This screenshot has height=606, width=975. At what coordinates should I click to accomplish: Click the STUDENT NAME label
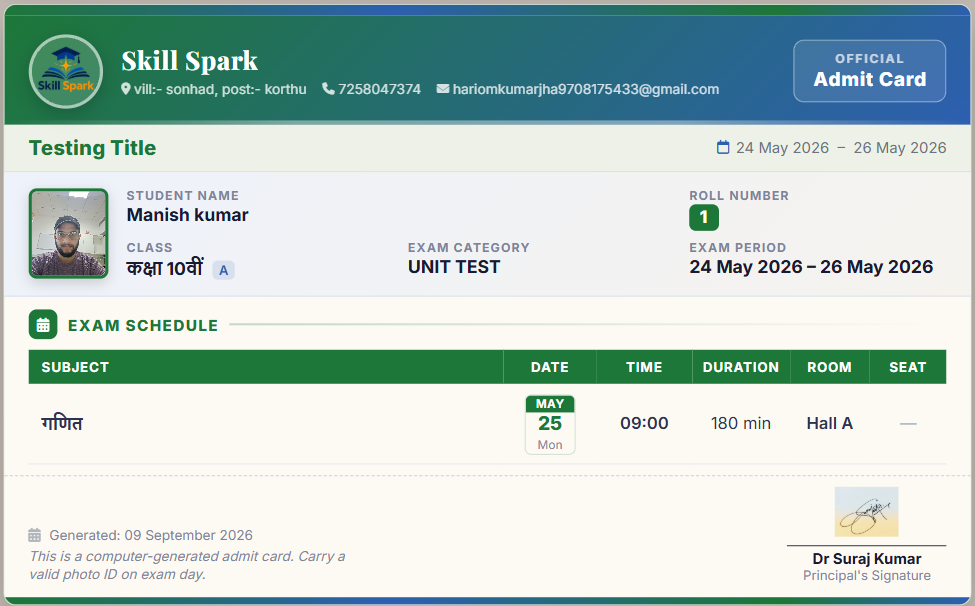[183, 196]
